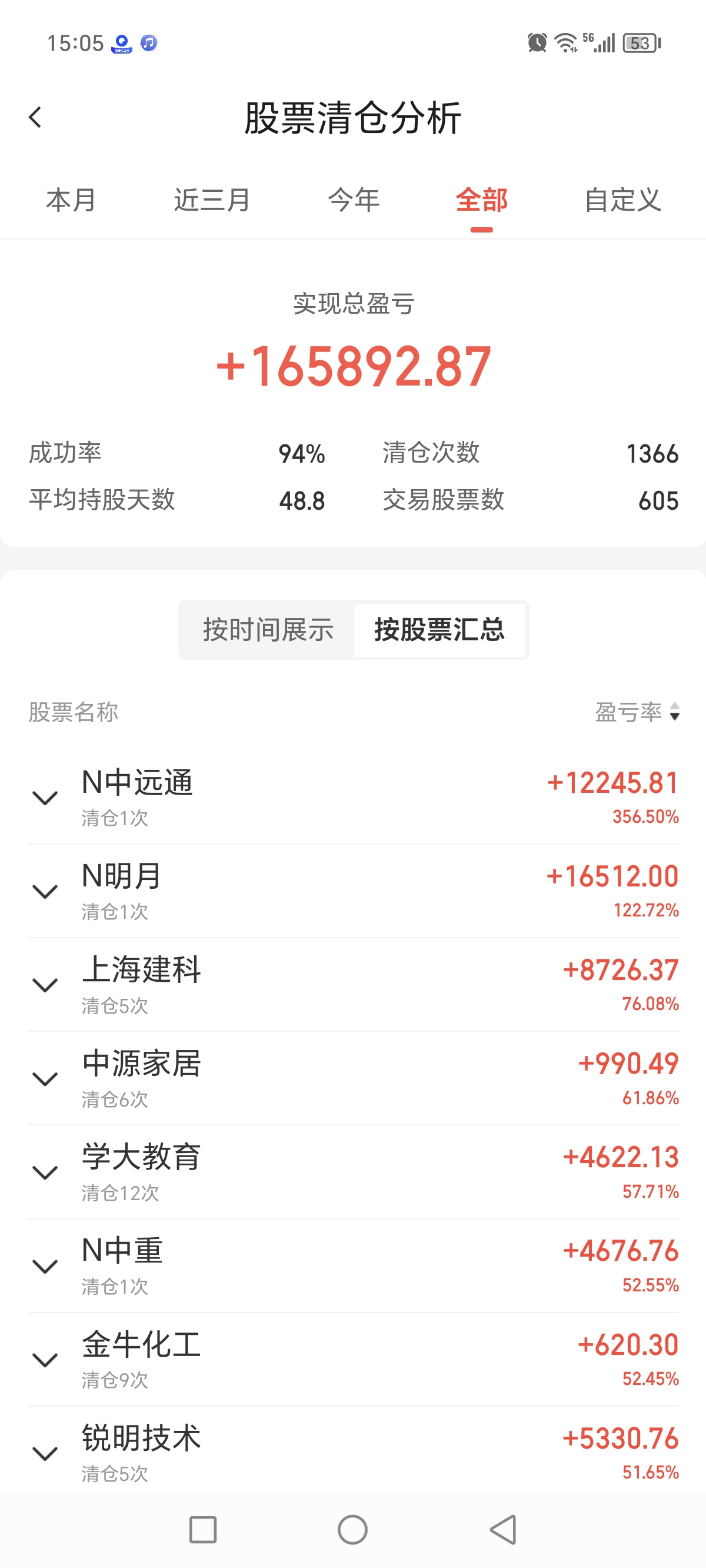Image resolution: width=706 pixels, height=1568 pixels.
Task: Expand the 学大教育 row chevron
Action: coord(45,1172)
